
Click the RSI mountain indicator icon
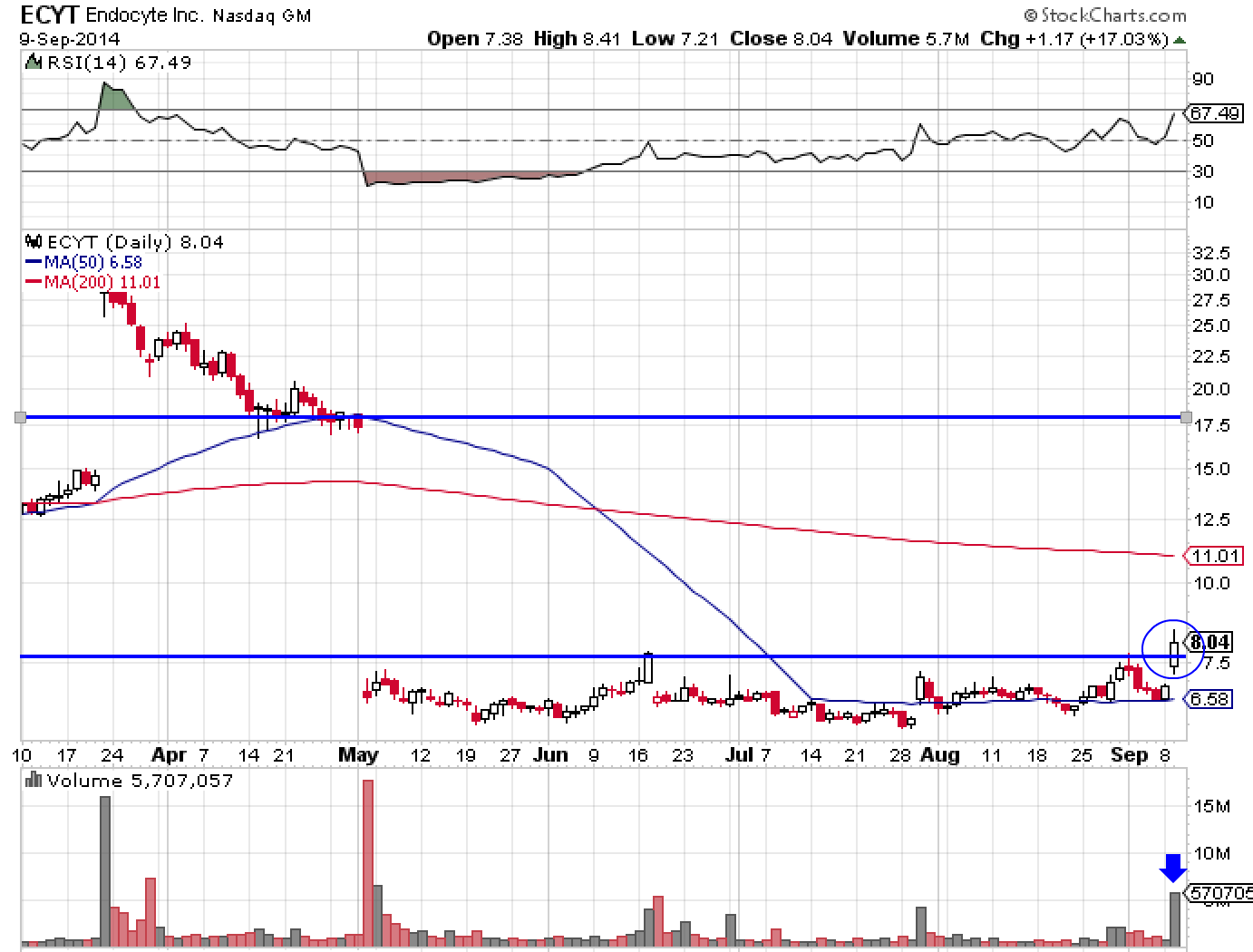pos(33,63)
